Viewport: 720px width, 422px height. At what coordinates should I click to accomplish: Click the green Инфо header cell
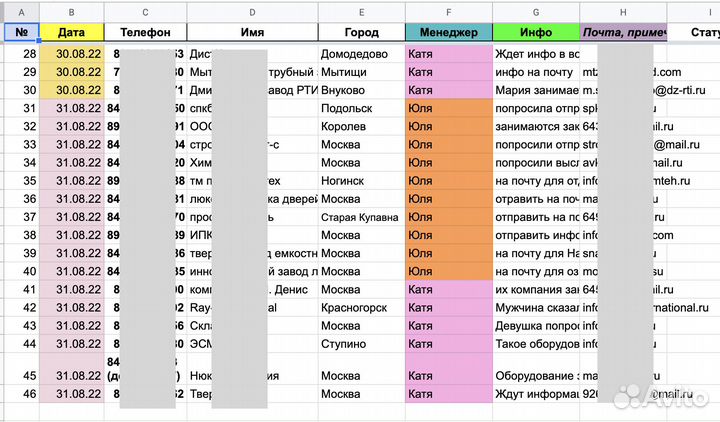[535, 32]
